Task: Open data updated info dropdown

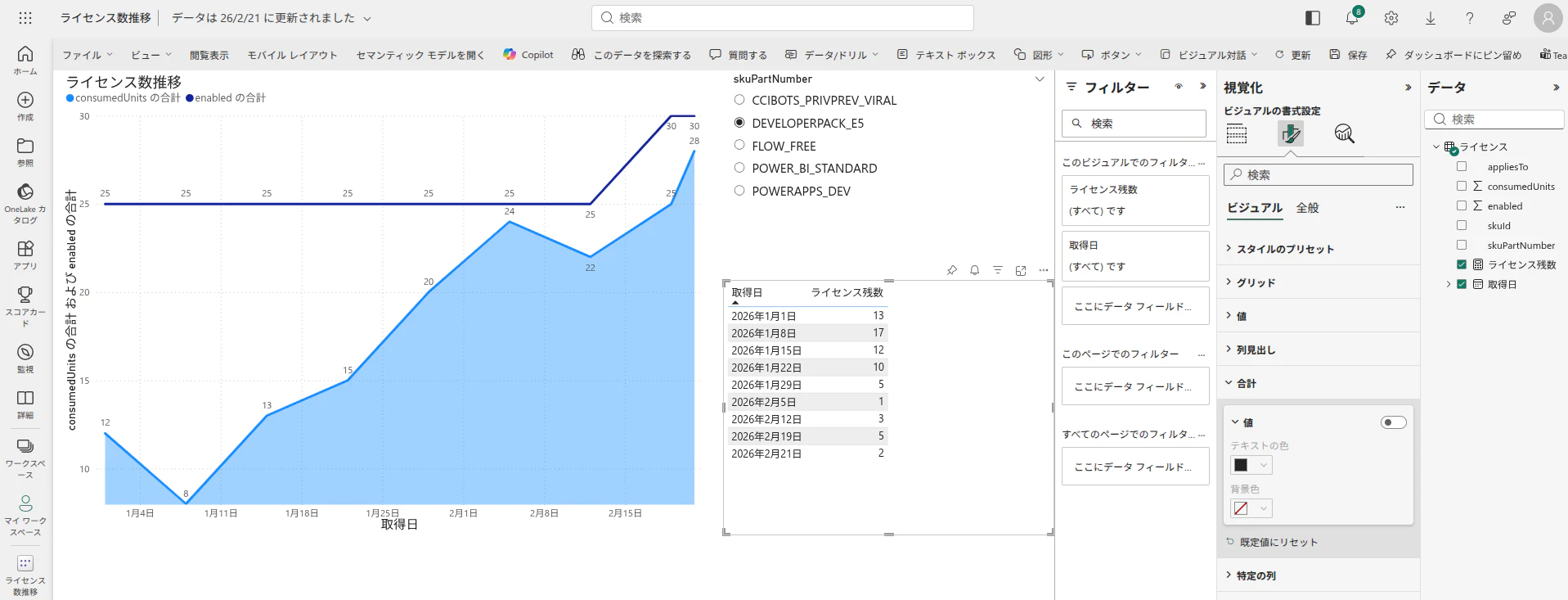Action: pyautogui.click(x=367, y=18)
